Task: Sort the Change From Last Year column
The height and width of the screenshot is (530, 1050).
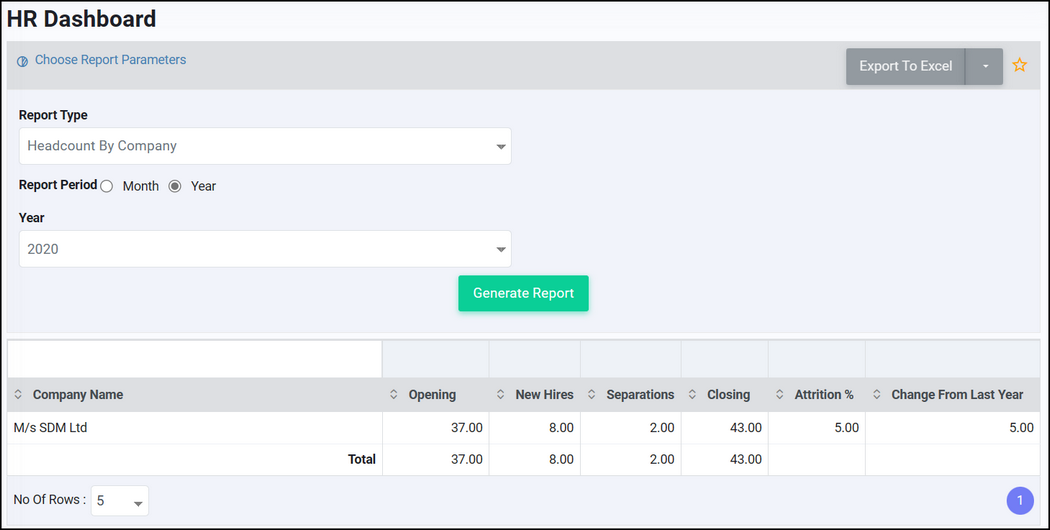Action: (x=877, y=395)
